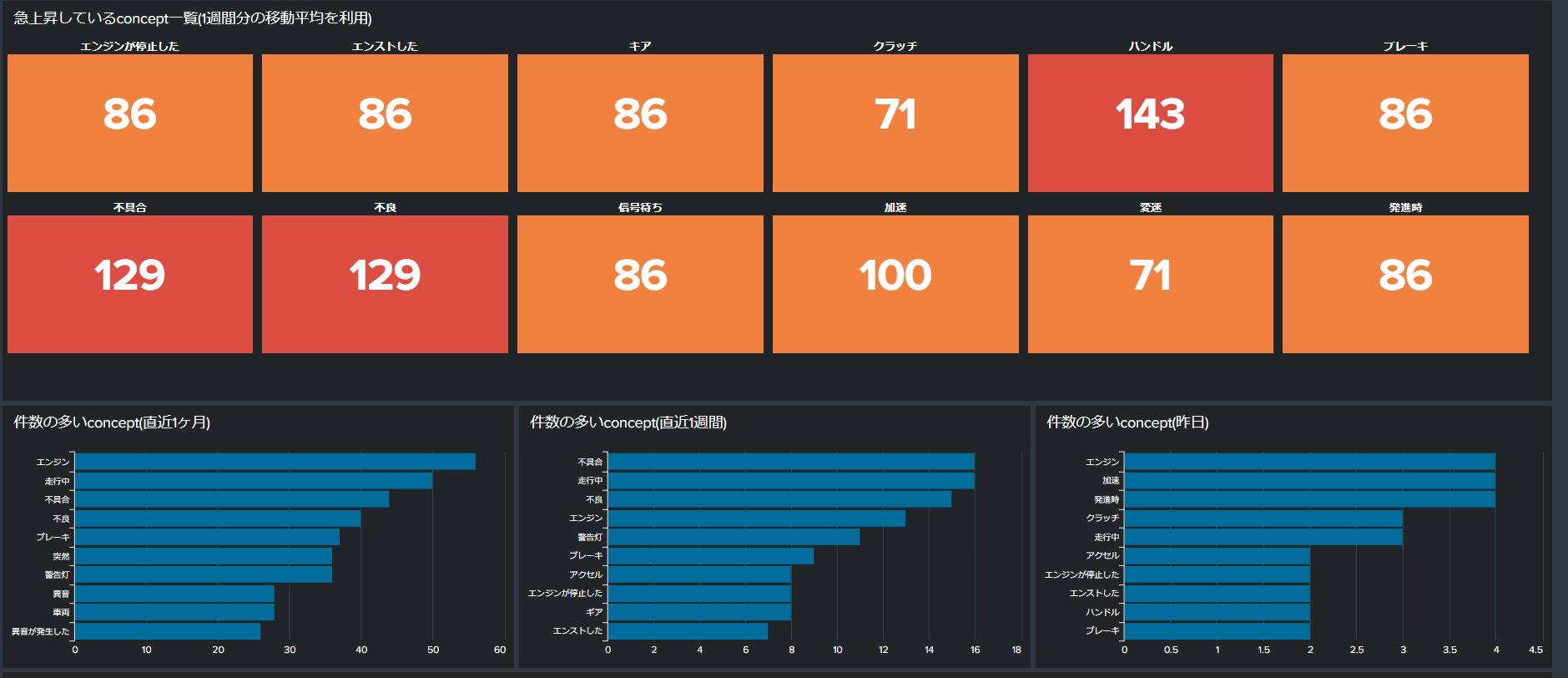This screenshot has width=1568, height=678.
Task: Select the 発進時 tile showing 86
Action: (x=1405, y=284)
